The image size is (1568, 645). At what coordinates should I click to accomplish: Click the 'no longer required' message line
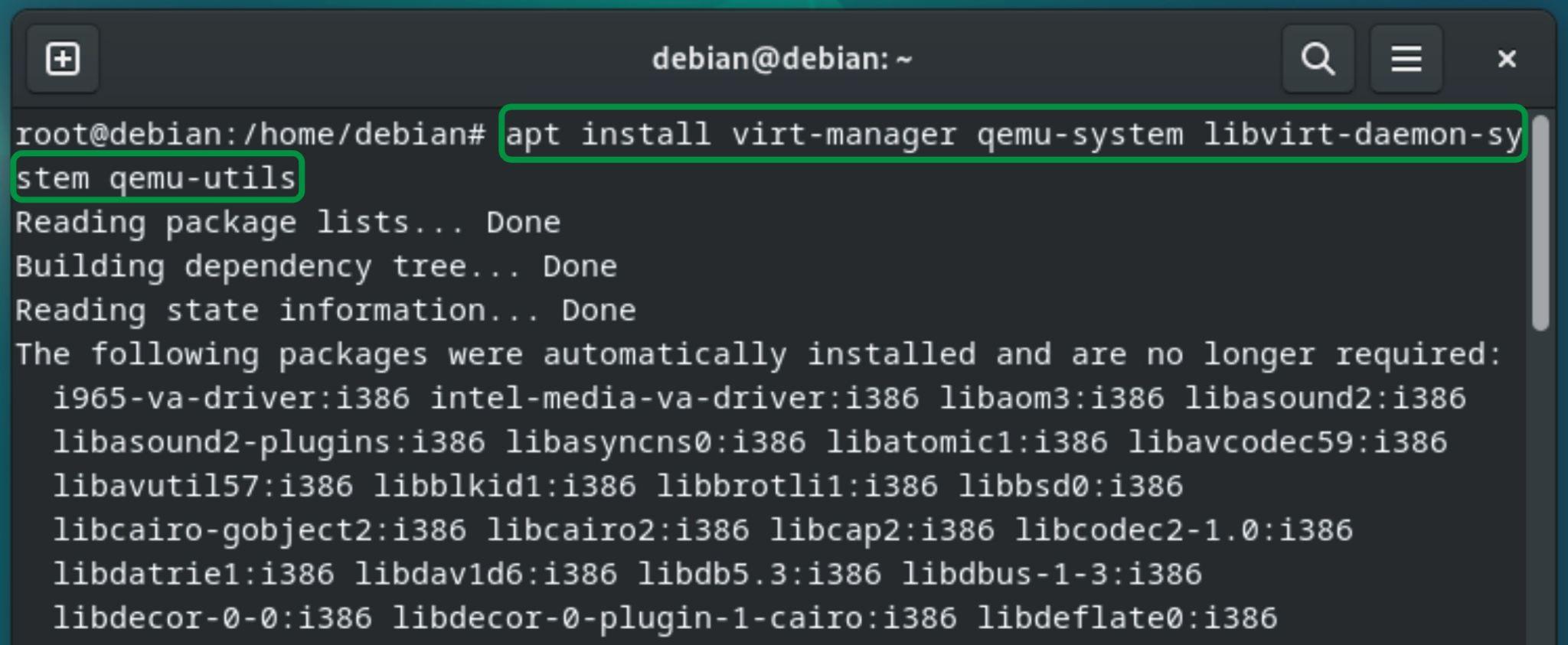pyautogui.click(x=758, y=354)
